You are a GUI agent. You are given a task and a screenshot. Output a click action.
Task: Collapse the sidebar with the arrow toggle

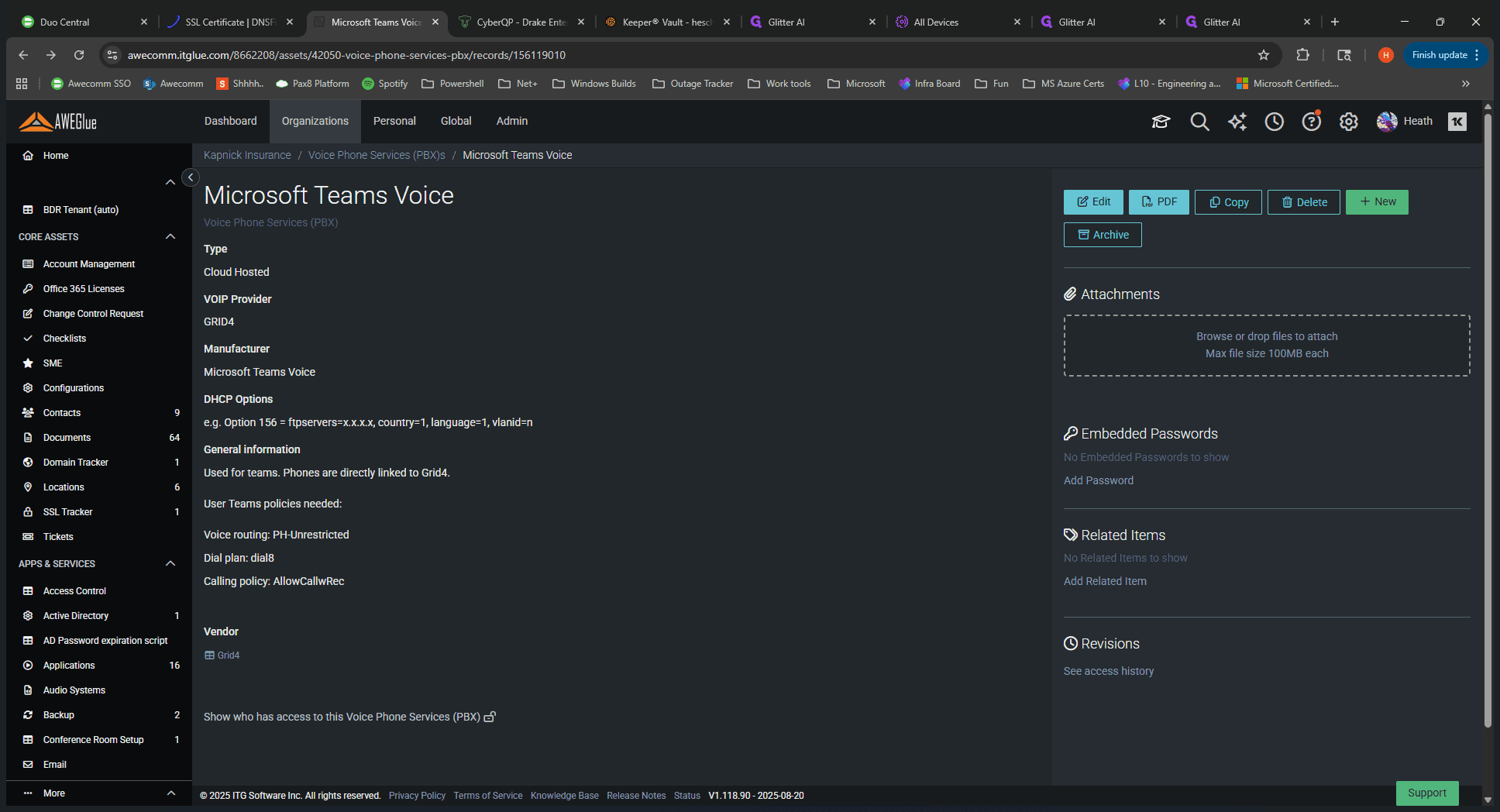pyautogui.click(x=191, y=177)
